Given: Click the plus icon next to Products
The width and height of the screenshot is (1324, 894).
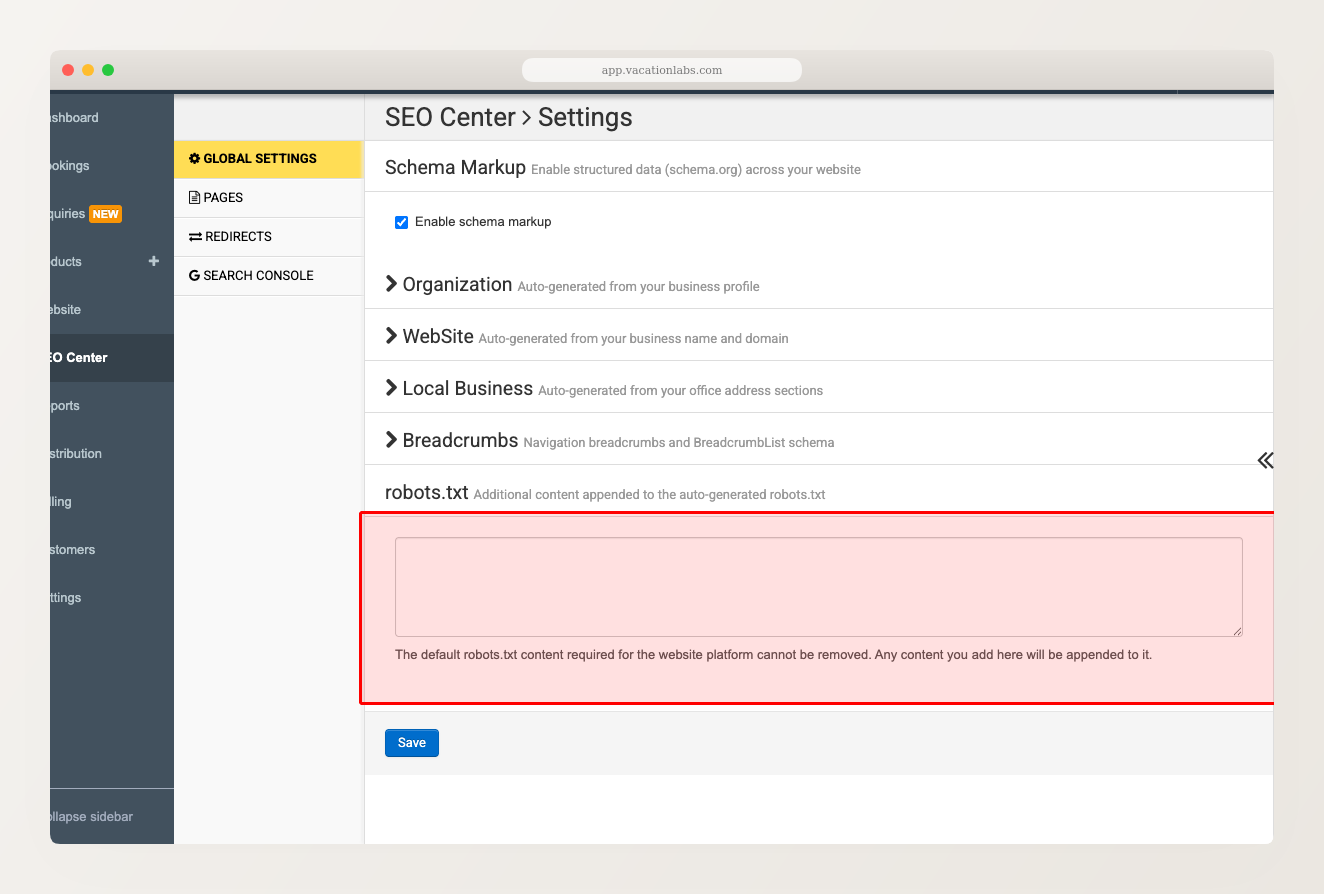Looking at the screenshot, I should (x=154, y=262).
